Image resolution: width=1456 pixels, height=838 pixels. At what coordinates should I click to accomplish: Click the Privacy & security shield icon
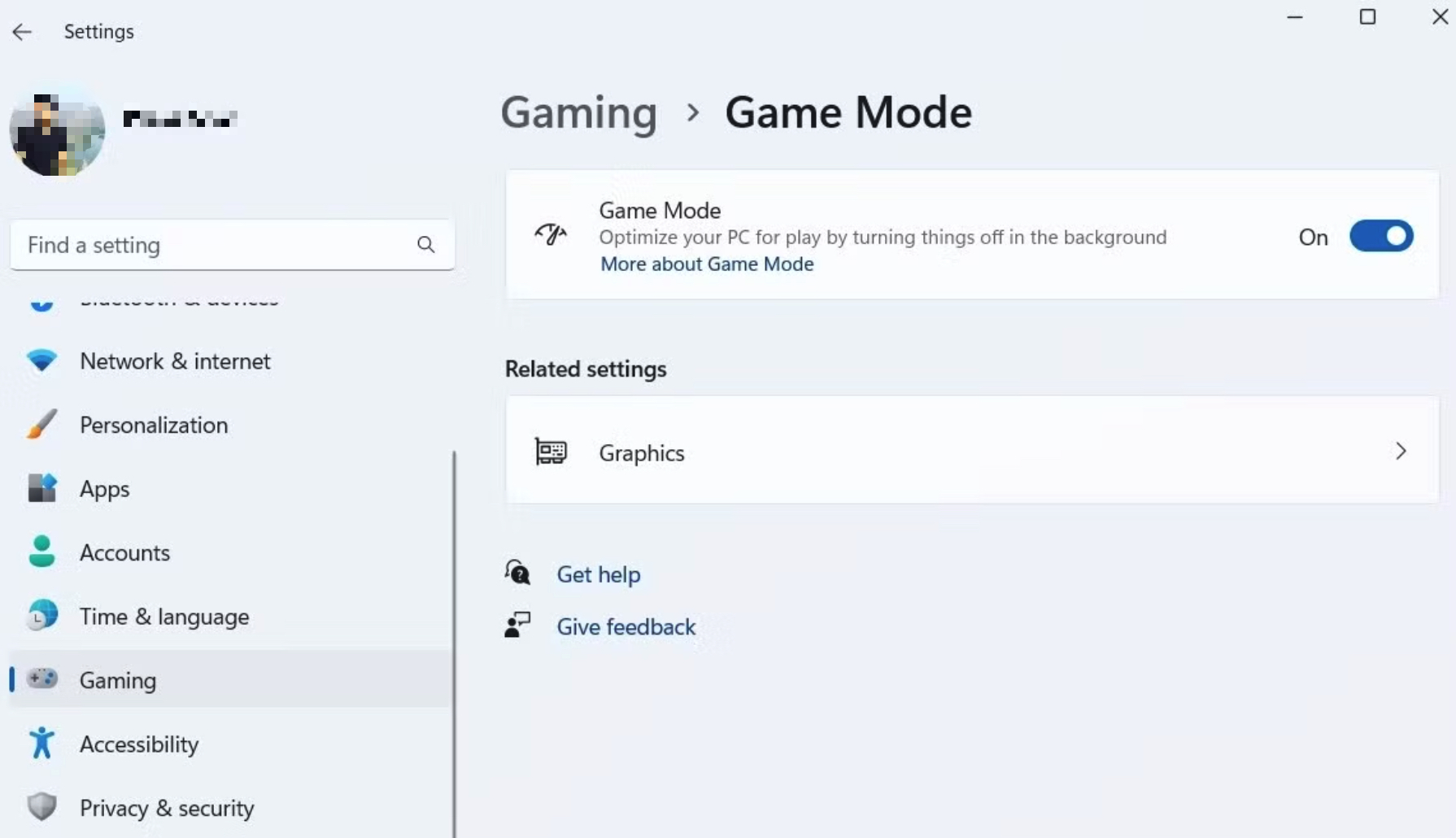click(41, 807)
